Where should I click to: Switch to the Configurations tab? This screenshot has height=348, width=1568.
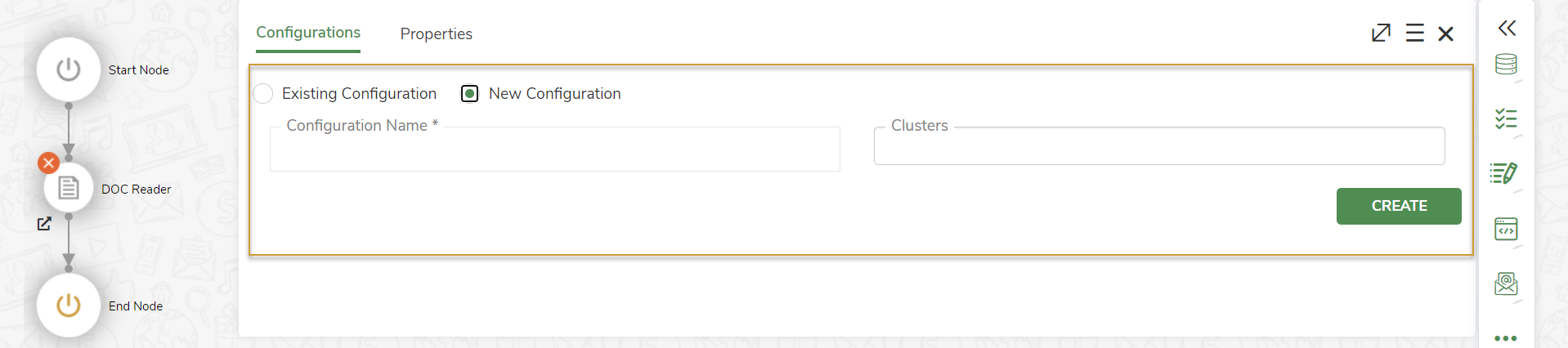click(x=308, y=33)
